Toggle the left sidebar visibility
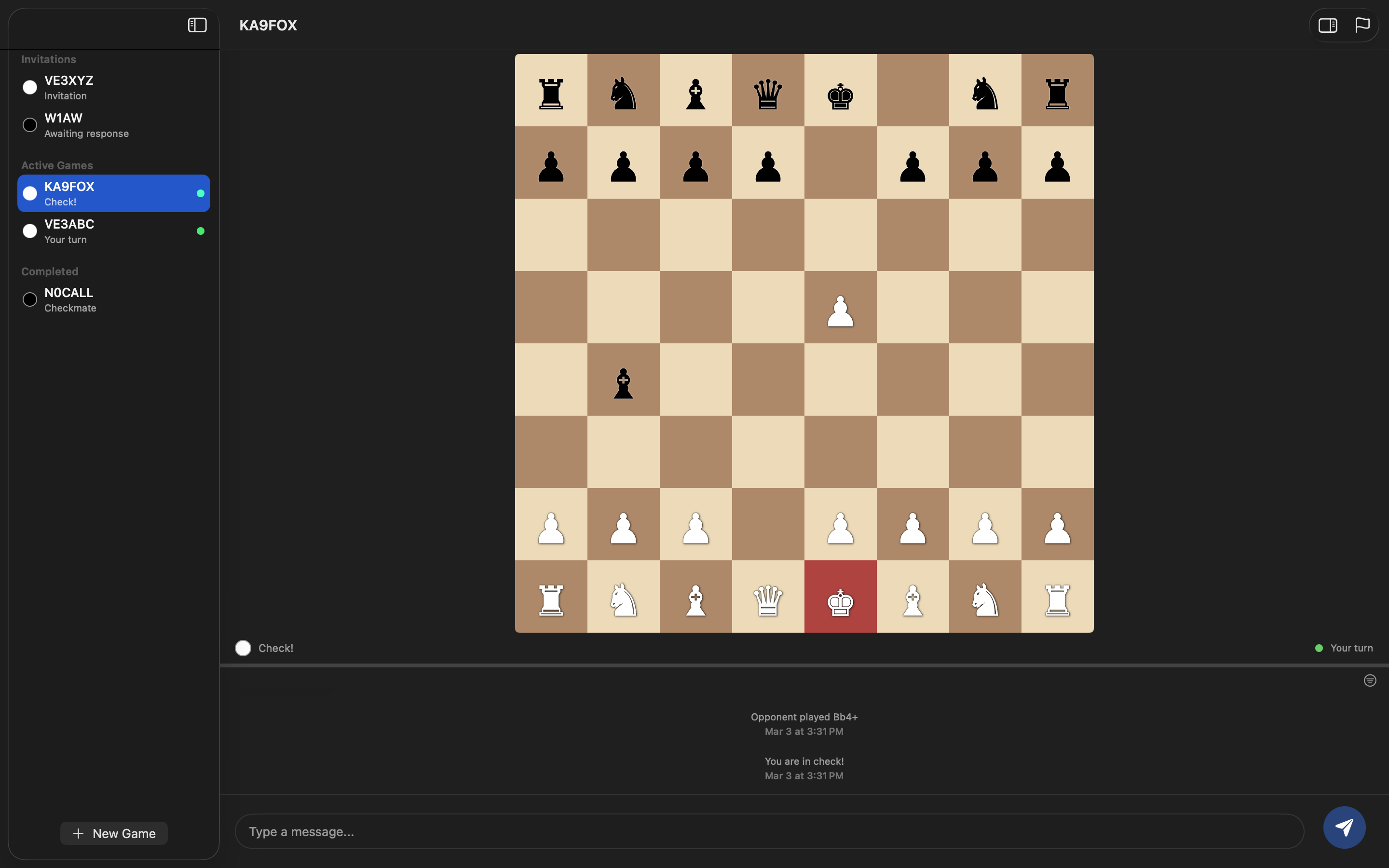Viewport: 1389px width, 868px height. point(196,25)
